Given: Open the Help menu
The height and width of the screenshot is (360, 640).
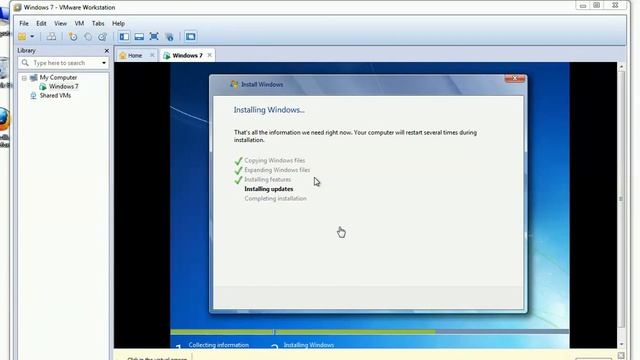Looking at the screenshot, I should click(118, 23).
